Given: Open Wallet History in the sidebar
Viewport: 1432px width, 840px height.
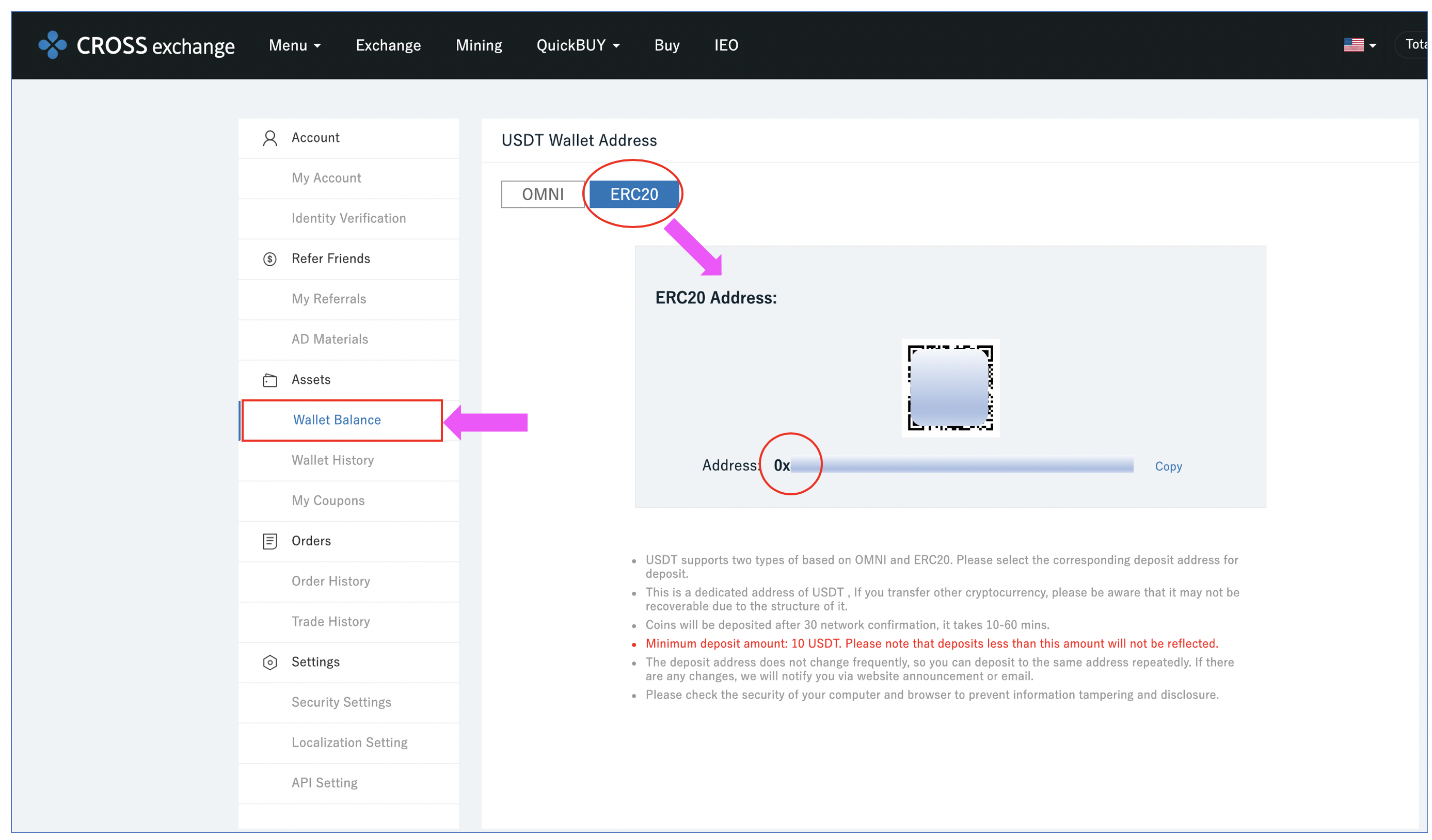Looking at the screenshot, I should (332, 460).
